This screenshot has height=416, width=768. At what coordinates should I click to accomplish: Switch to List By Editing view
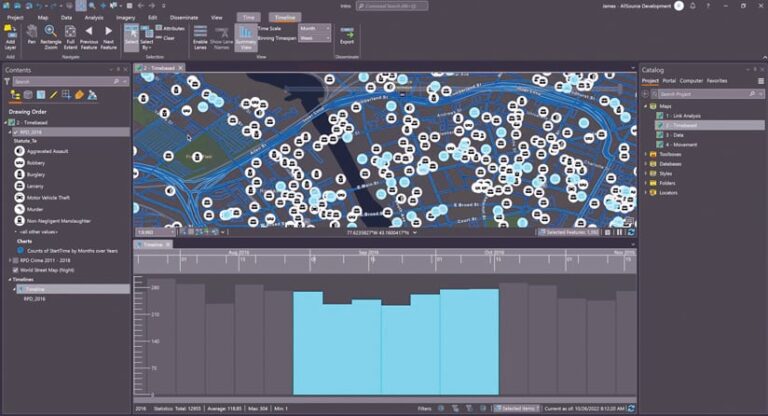(53, 95)
